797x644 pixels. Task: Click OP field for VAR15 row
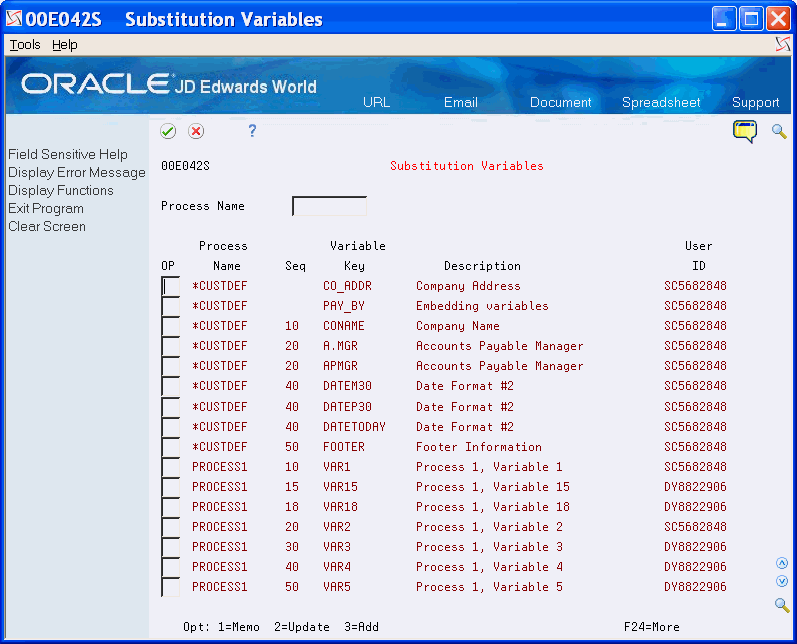(170, 487)
